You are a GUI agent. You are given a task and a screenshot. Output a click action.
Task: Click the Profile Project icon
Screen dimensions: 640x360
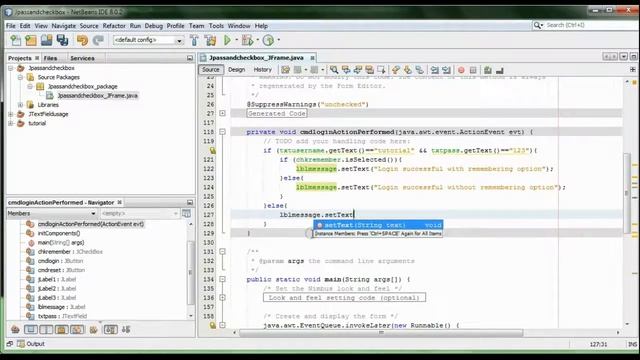(268, 40)
